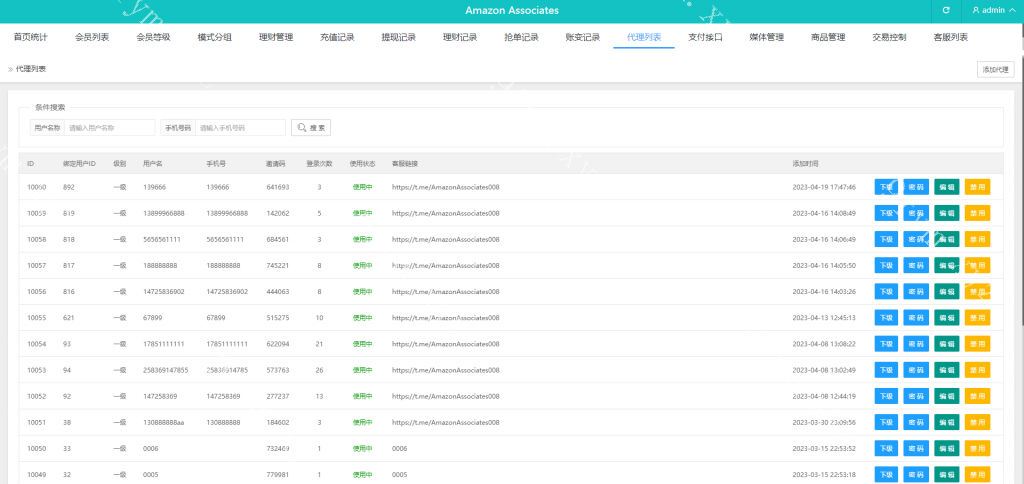Click the 添加代理 button
Screen dimensions: 1024x484
tap(995, 69)
